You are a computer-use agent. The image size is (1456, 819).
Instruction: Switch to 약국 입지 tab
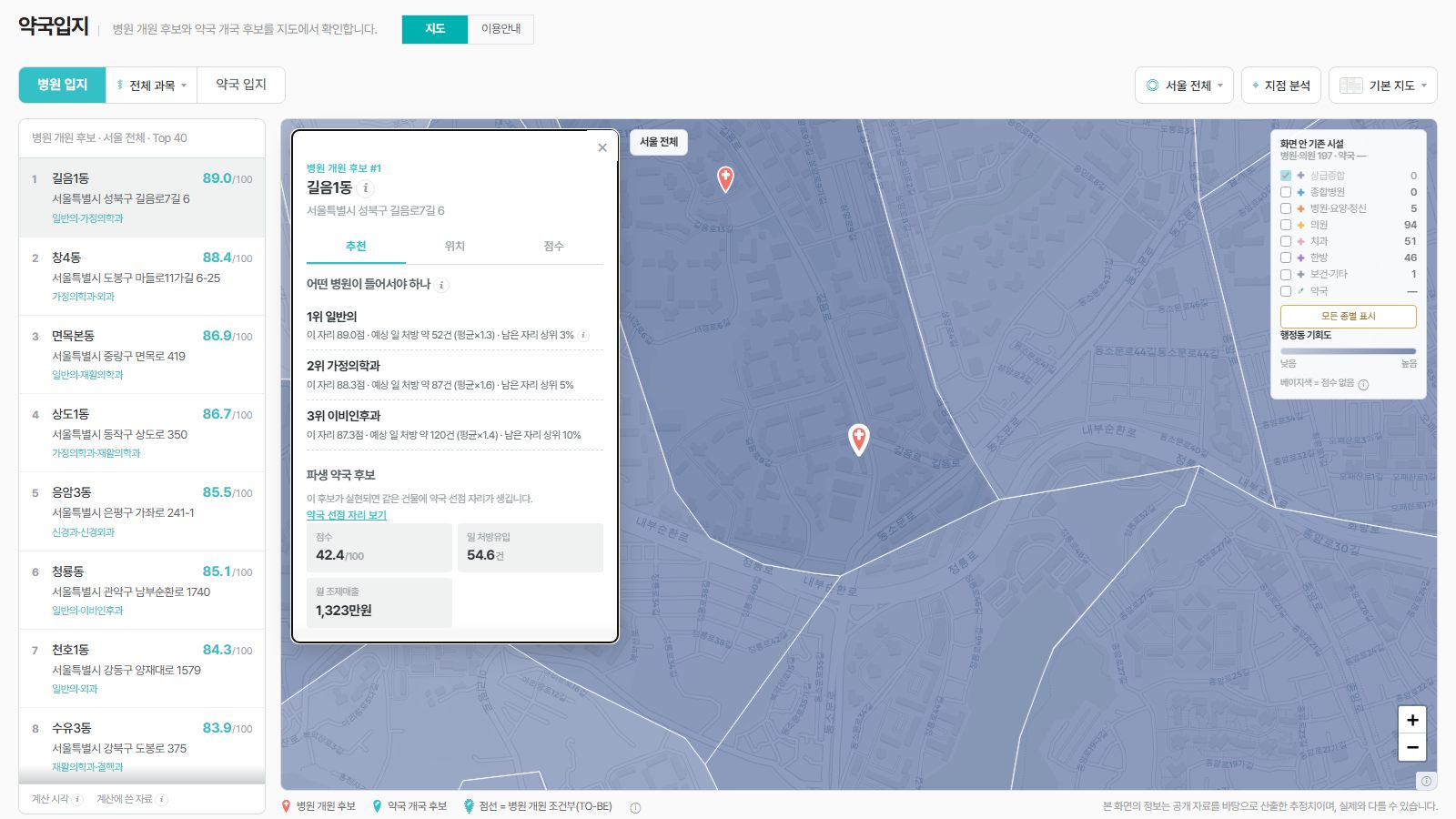click(241, 85)
